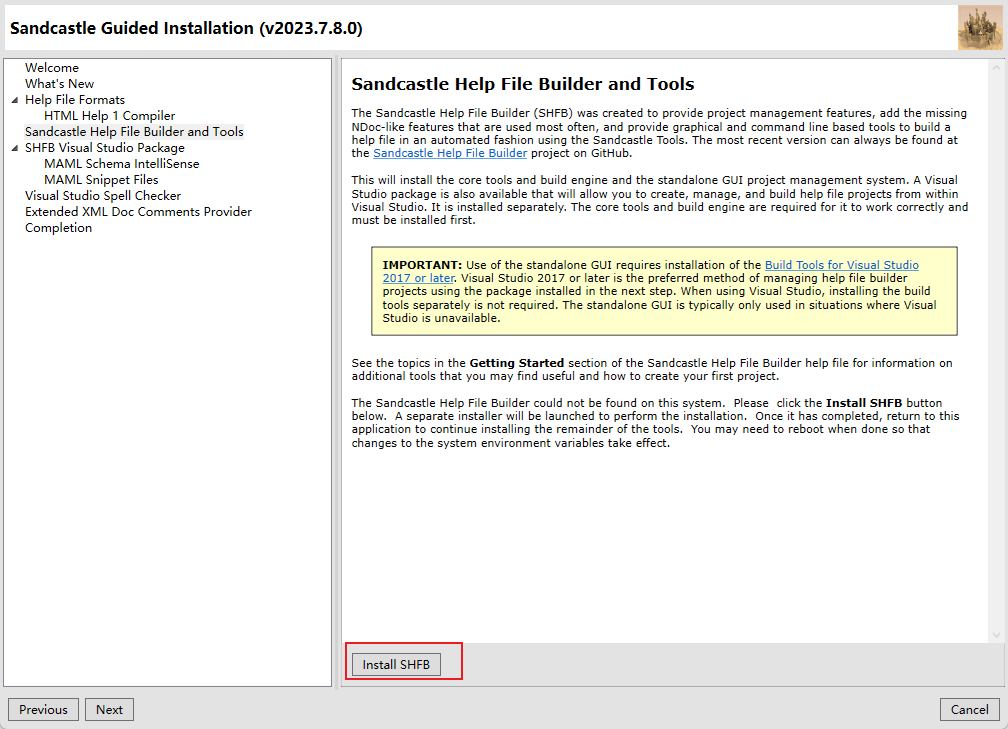Click the Sandcastle logo image in header
The image size is (1008, 729).
tap(980, 28)
